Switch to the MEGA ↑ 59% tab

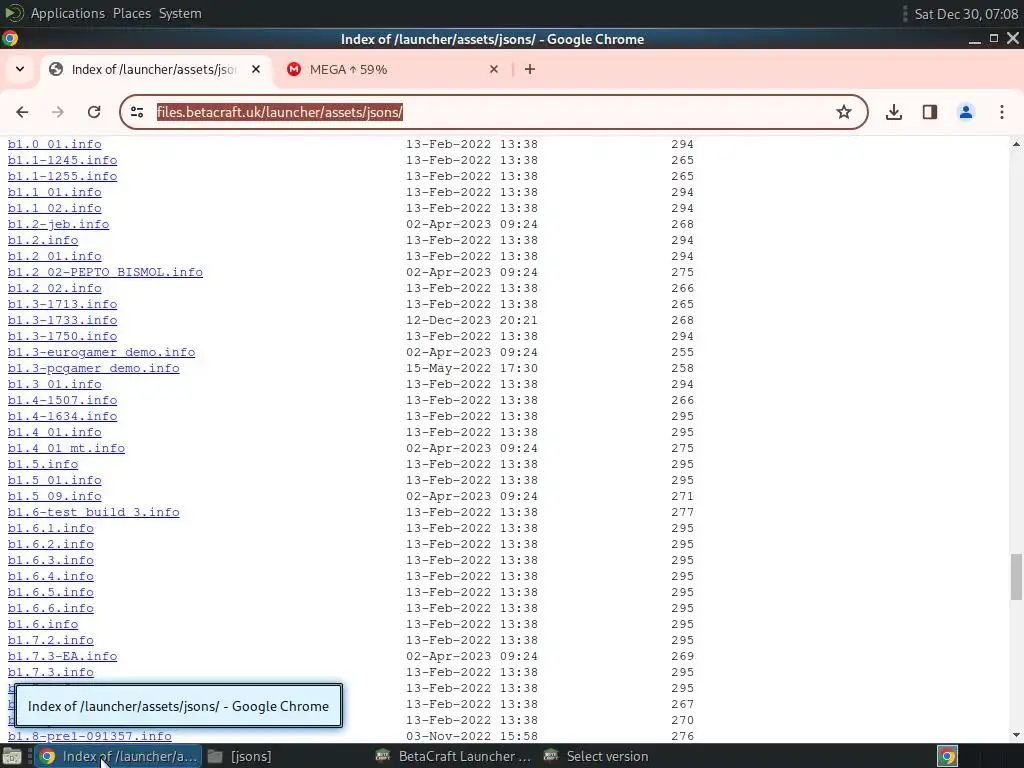point(392,69)
